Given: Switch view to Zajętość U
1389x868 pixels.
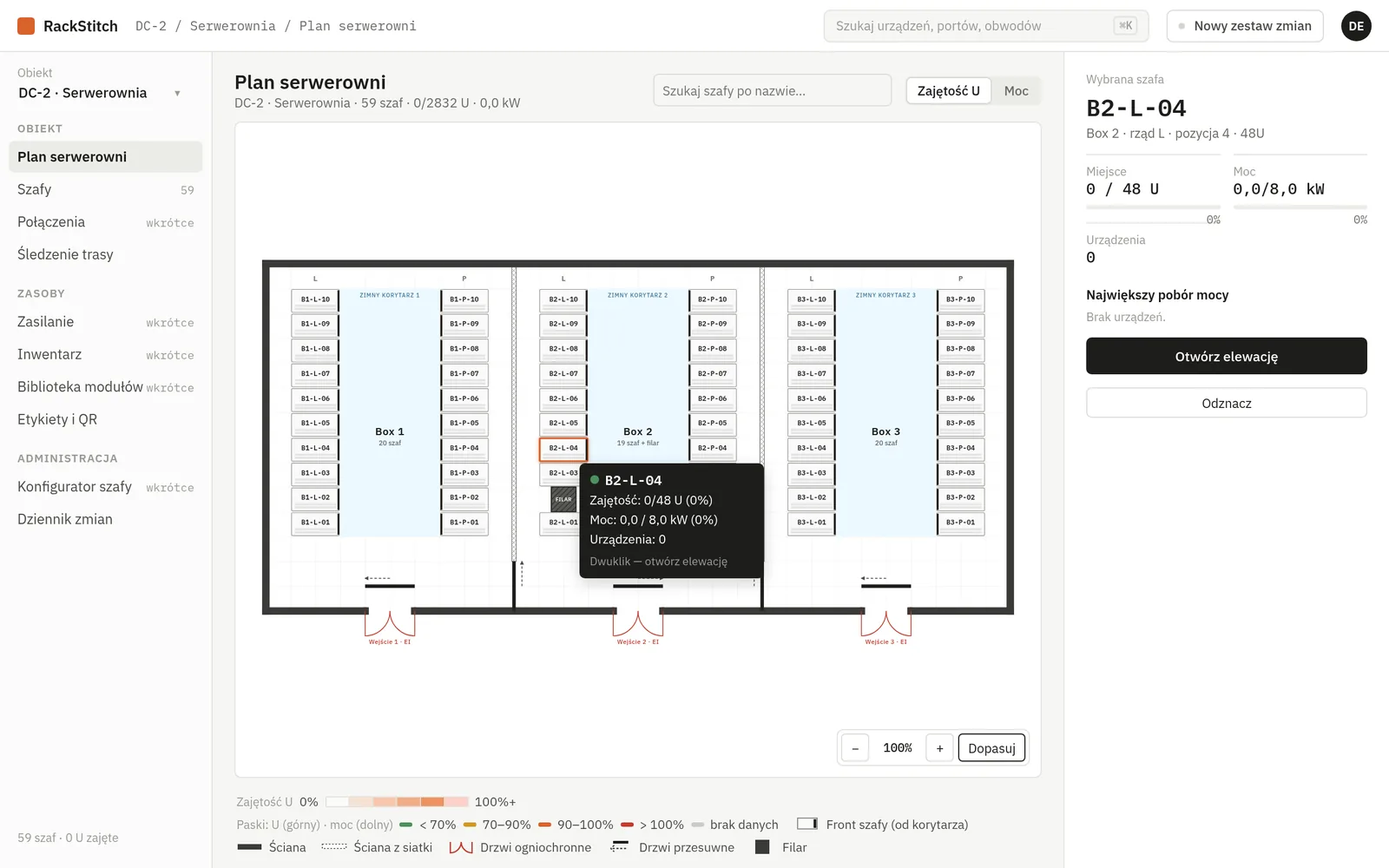Looking at the screenshot, I should [x=948, y=91].
